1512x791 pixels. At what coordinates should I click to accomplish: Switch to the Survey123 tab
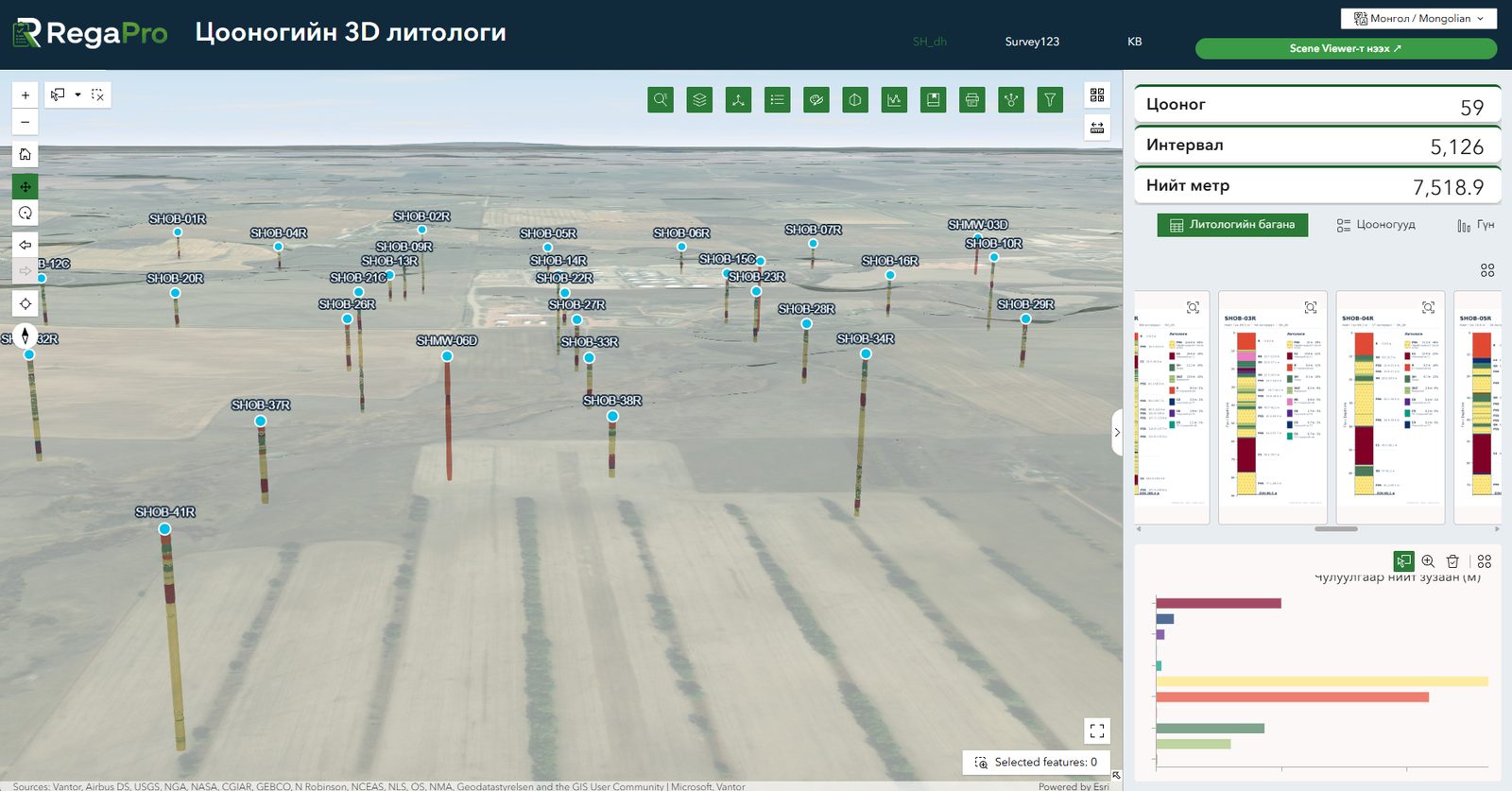[1032, 42]
